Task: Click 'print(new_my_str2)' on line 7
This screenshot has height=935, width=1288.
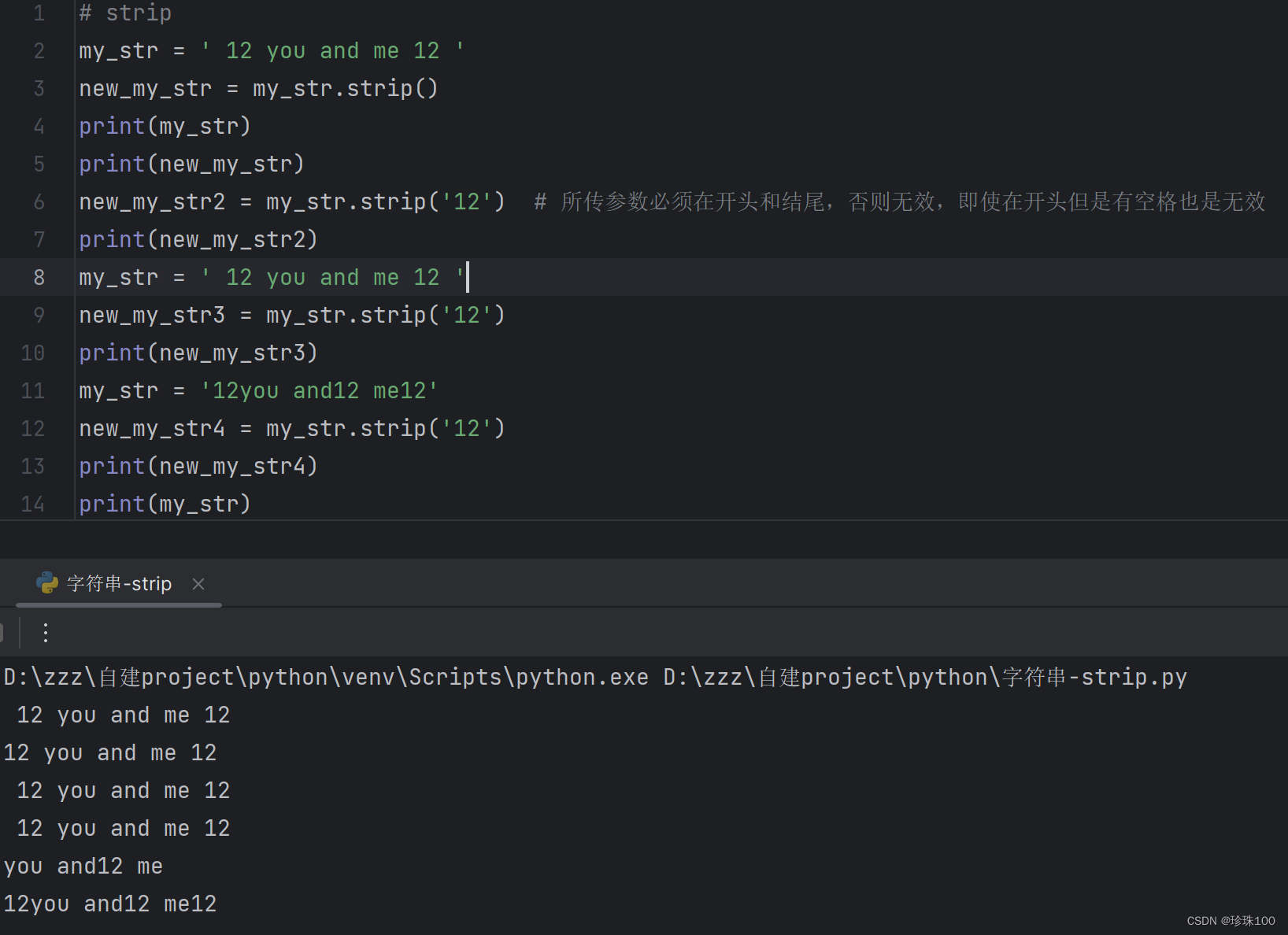Action: (x=198, y=240)
